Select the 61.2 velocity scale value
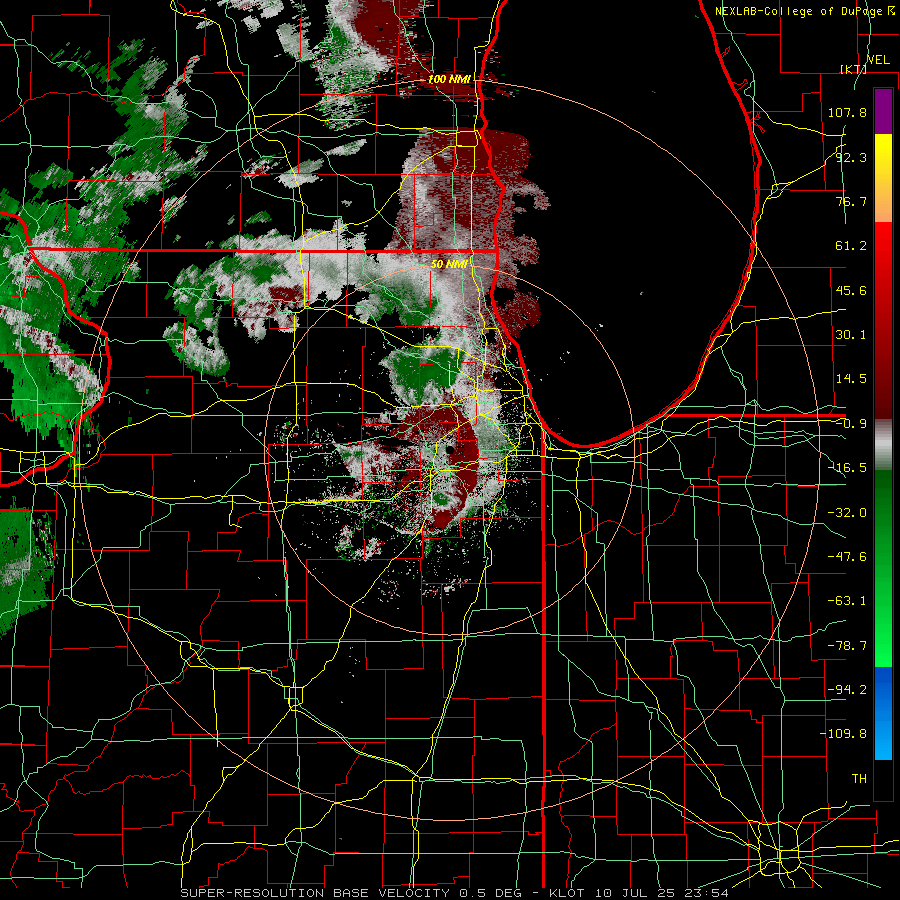This screenshot has width=900, height=900. pyautogui.click(x=851, y=246)
